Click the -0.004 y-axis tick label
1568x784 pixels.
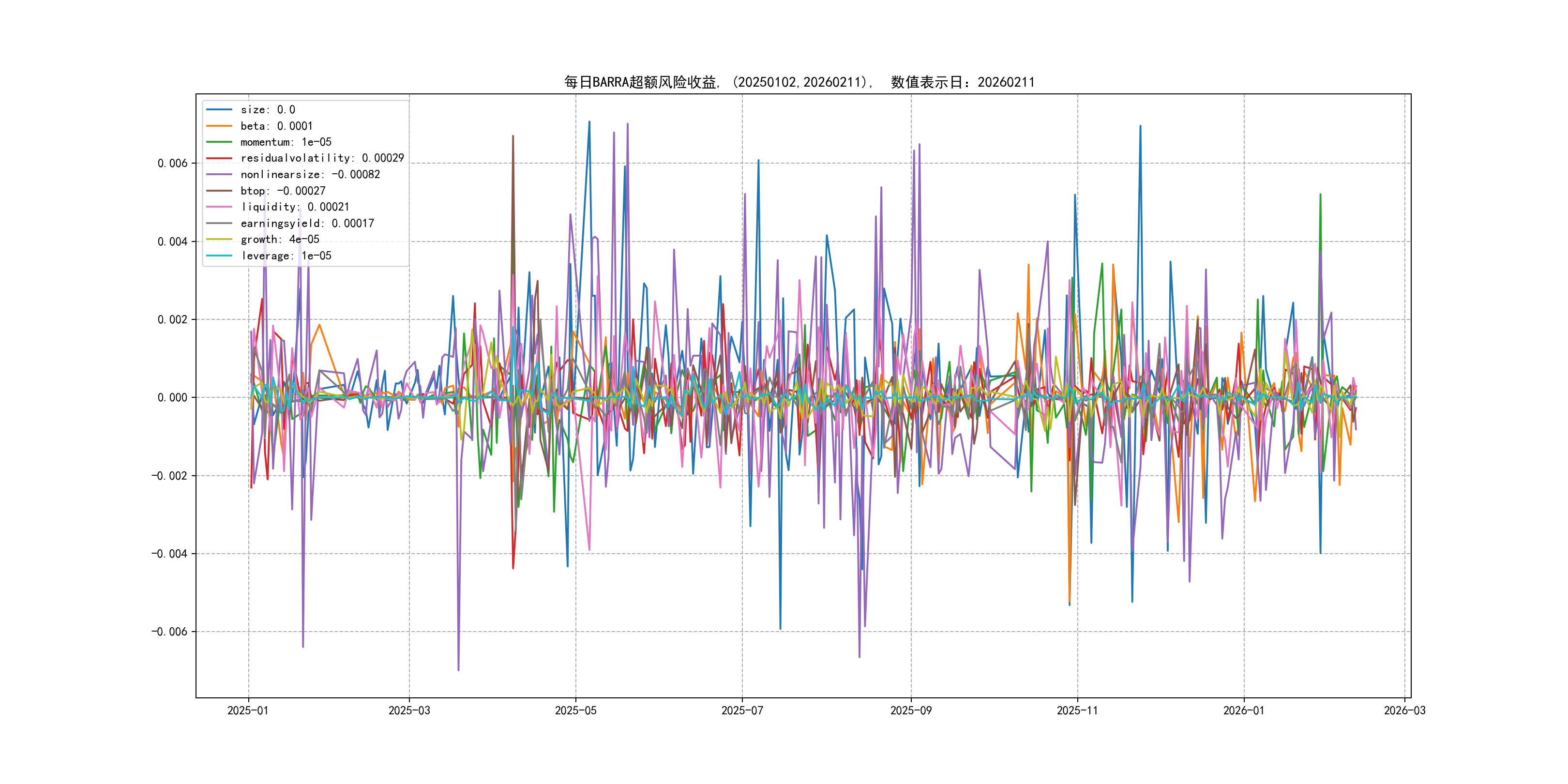click(169, 553)
